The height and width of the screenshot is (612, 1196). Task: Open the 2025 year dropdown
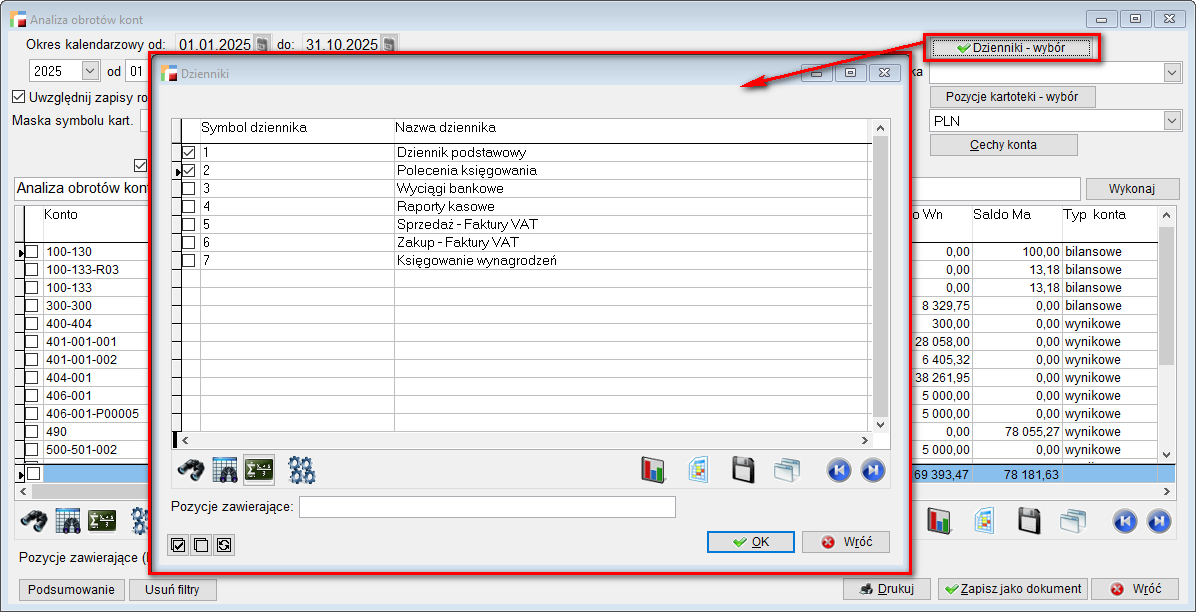(x=90, y=71)
